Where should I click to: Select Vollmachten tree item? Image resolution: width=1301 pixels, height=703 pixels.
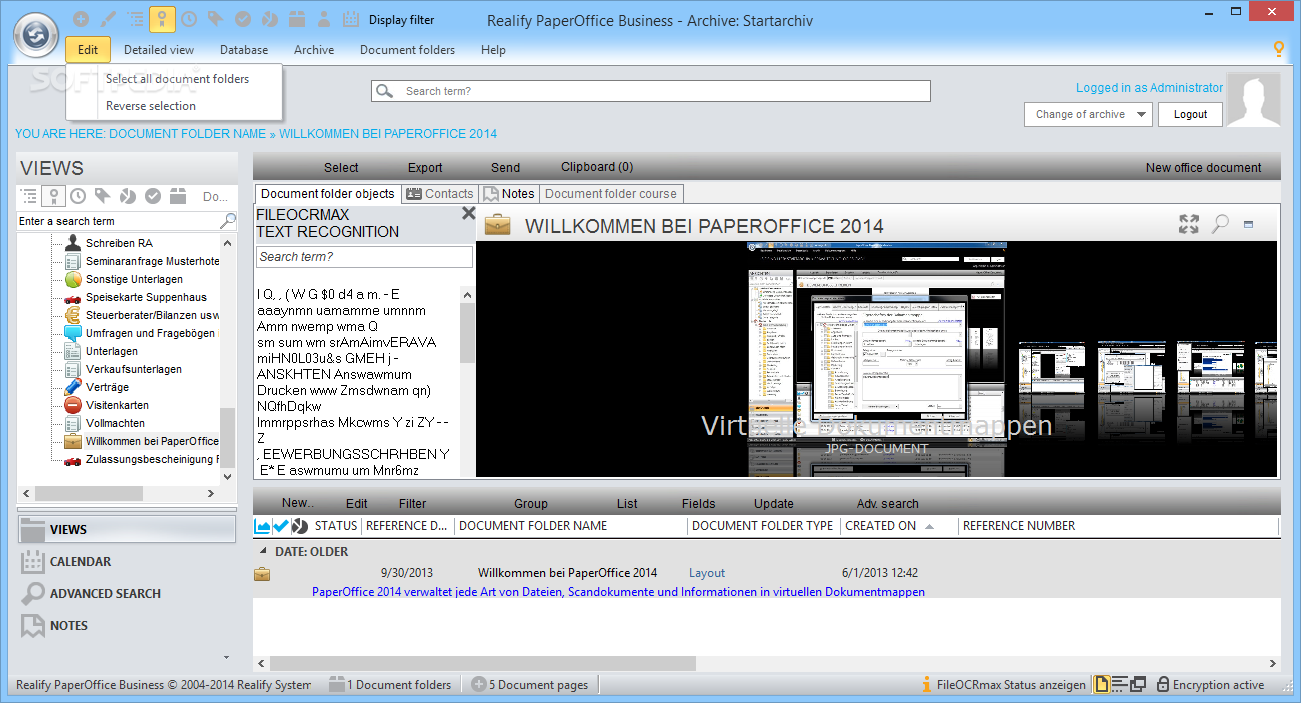[115, 423]
